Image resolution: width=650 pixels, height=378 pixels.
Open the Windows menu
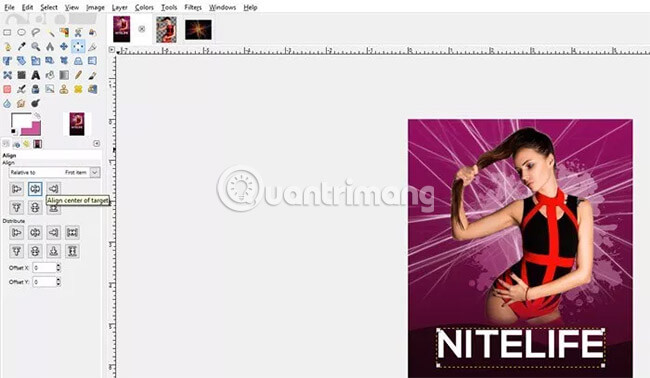point(222,7)
